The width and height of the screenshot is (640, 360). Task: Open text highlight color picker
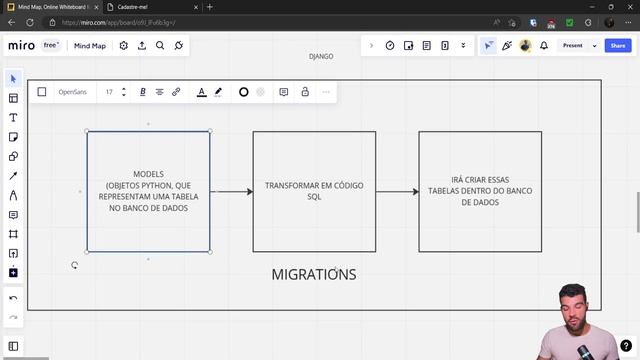coord(218,92)
